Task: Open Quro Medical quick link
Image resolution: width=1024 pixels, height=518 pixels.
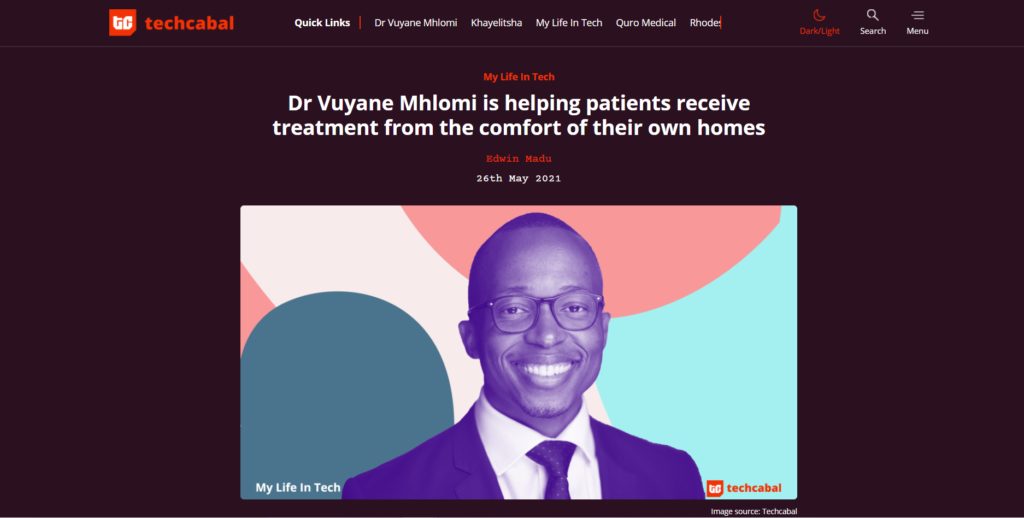Action: pos(646,23)
